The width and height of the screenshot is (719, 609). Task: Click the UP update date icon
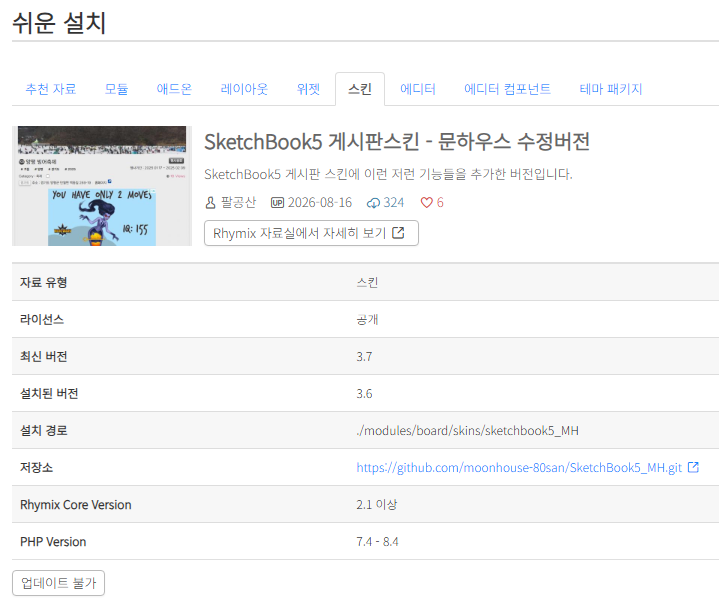pos(277,203)
